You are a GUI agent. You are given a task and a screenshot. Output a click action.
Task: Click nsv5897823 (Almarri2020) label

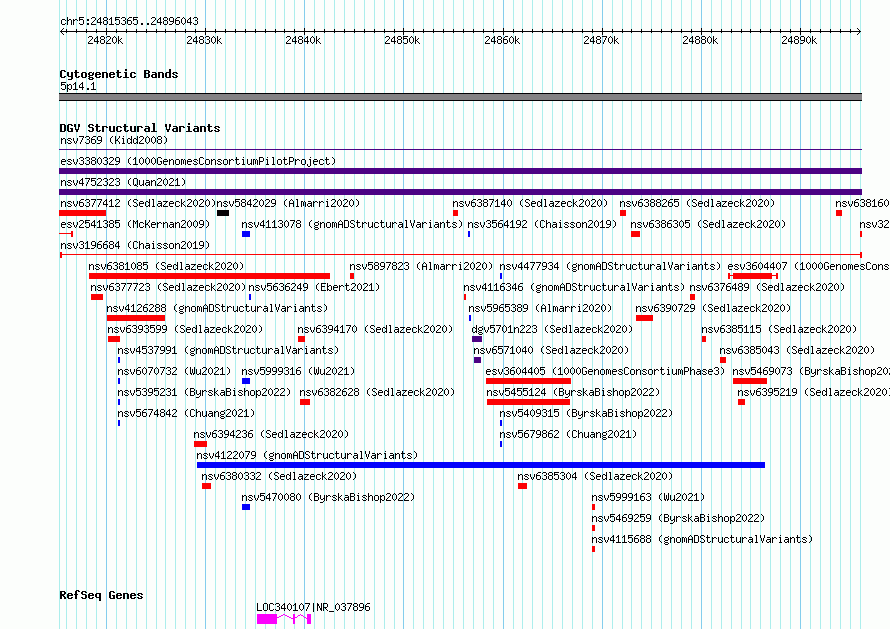coord(421,266)
